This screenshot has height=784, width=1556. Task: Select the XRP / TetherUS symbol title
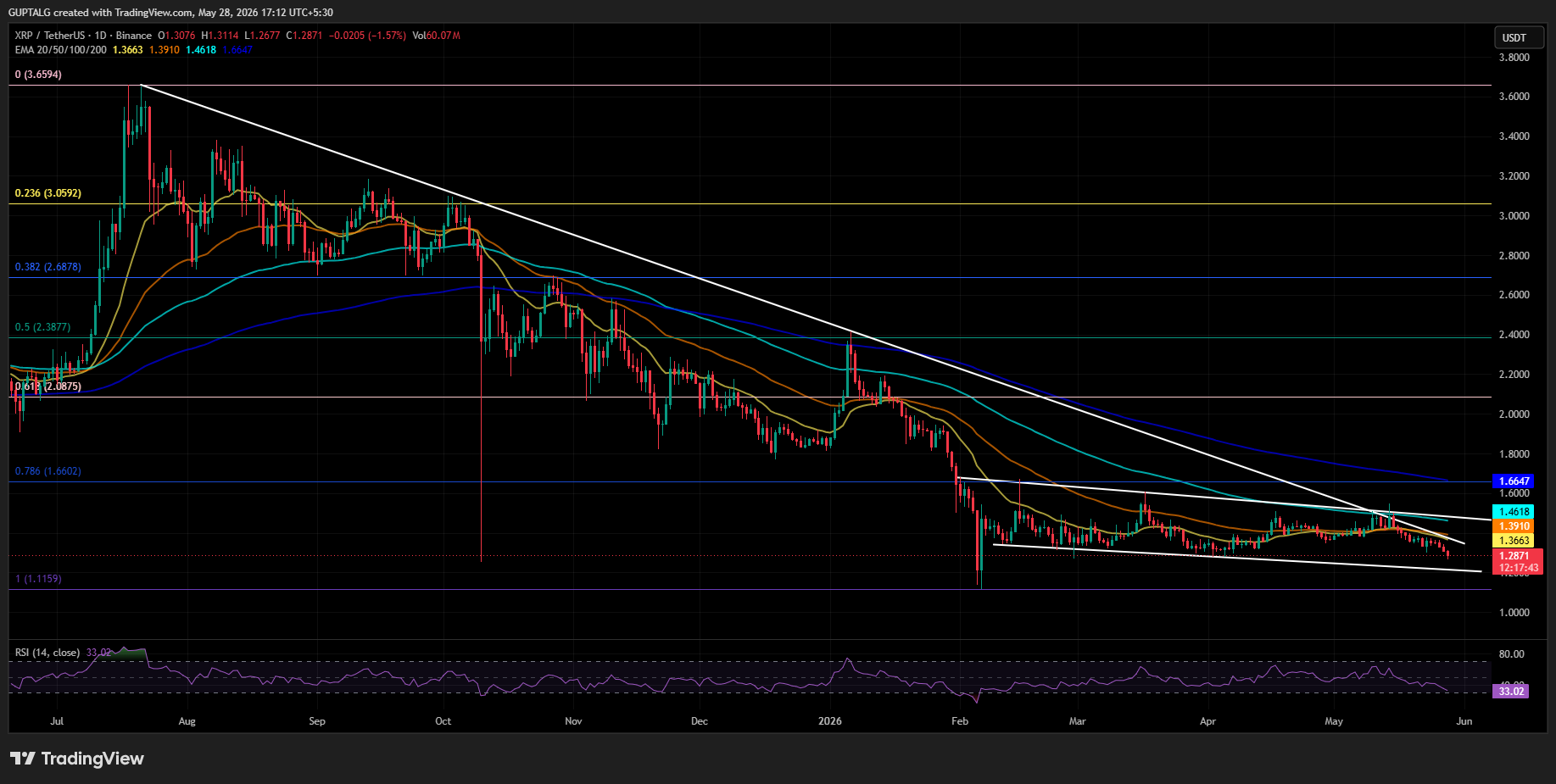(x=83, y=36)
